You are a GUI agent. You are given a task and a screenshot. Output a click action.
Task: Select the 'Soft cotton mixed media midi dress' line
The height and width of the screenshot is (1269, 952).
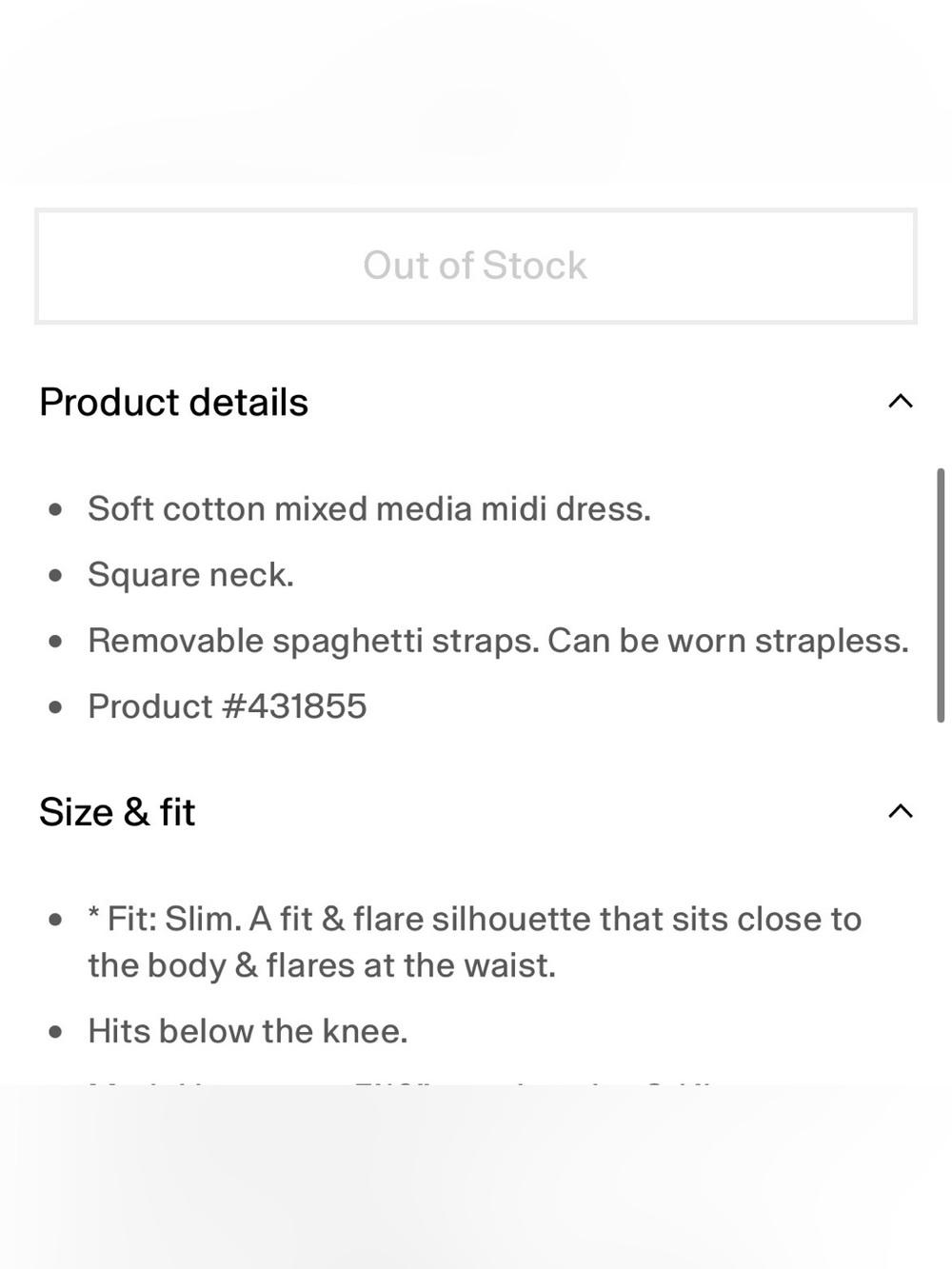tap(369, 508)
